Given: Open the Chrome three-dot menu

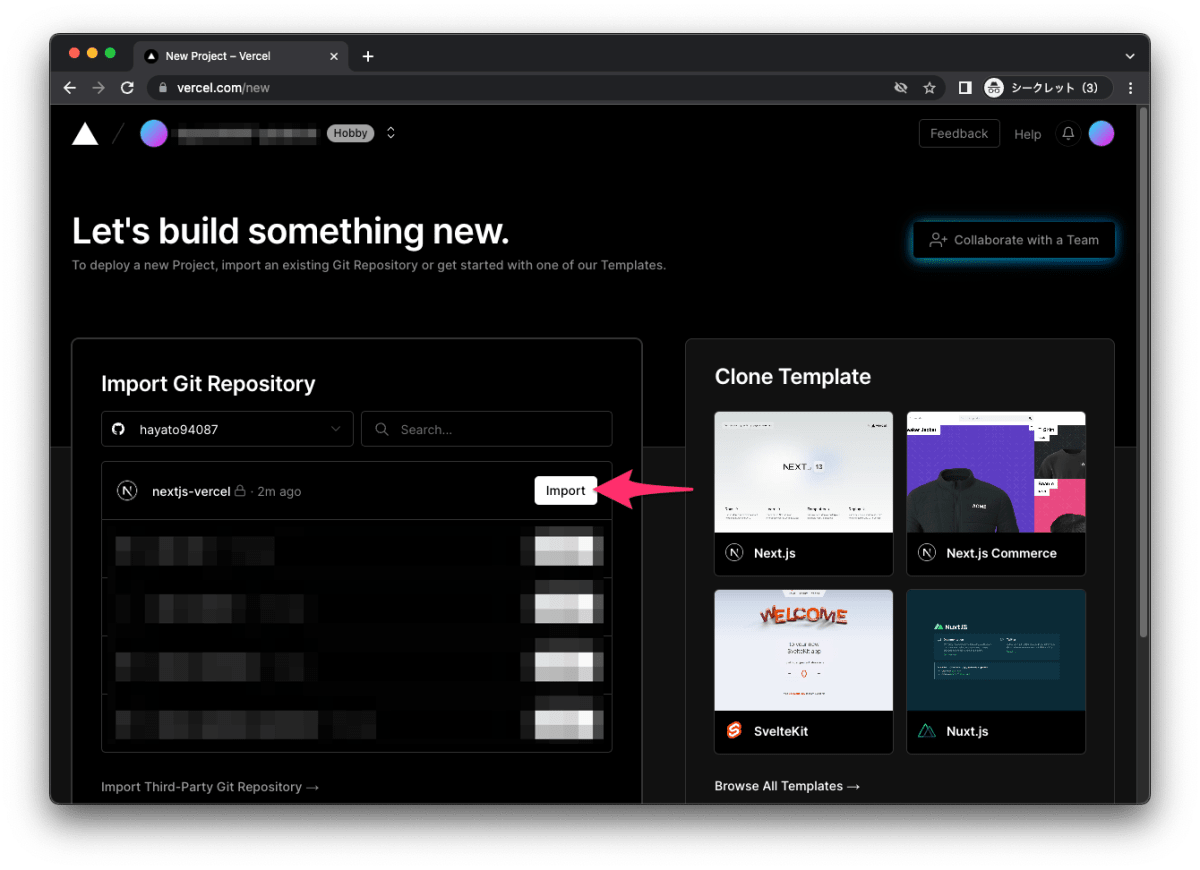Looking at the screenshot, I should tap(1130, 88).
